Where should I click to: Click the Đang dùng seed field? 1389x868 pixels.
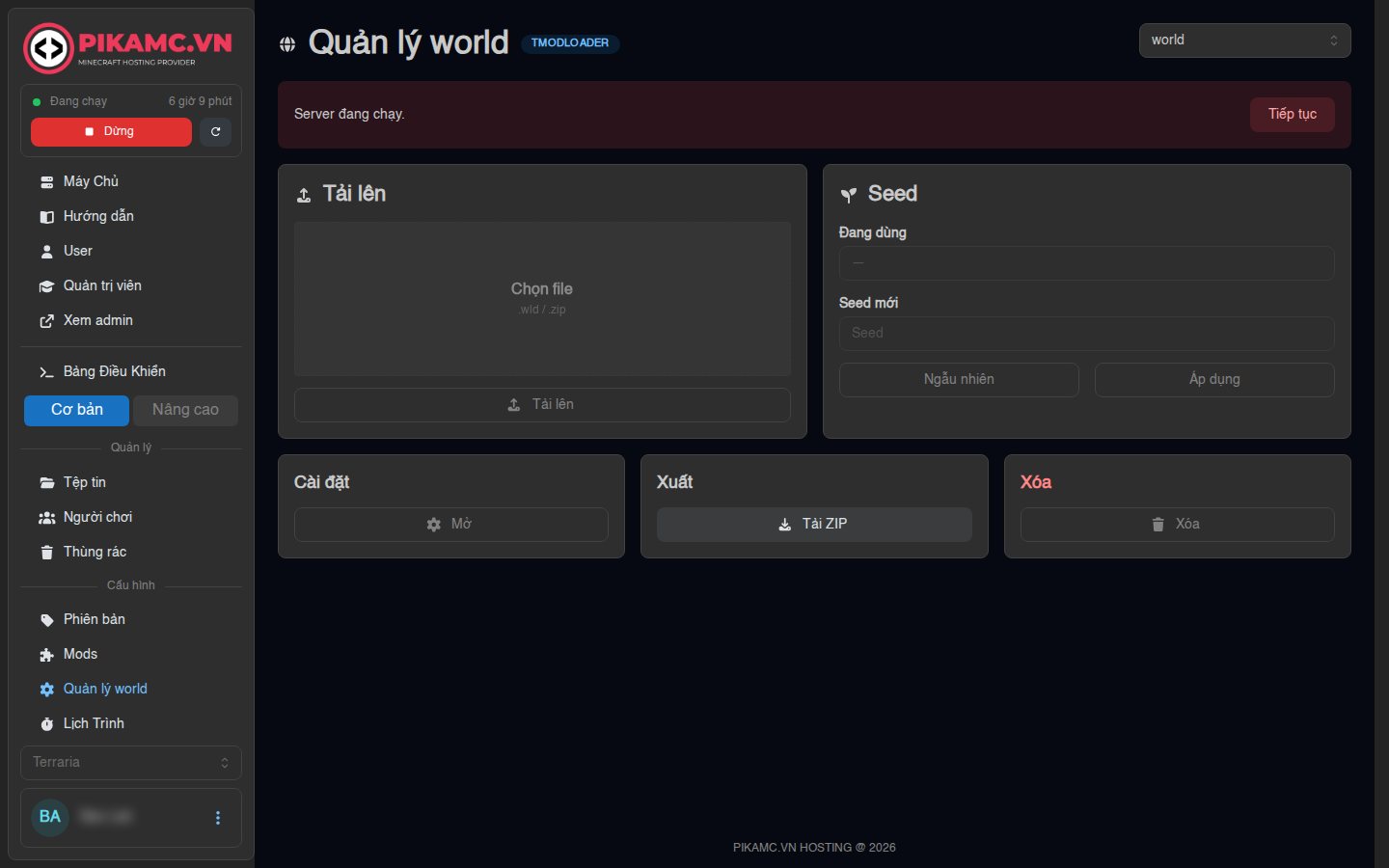[1086, 263]
